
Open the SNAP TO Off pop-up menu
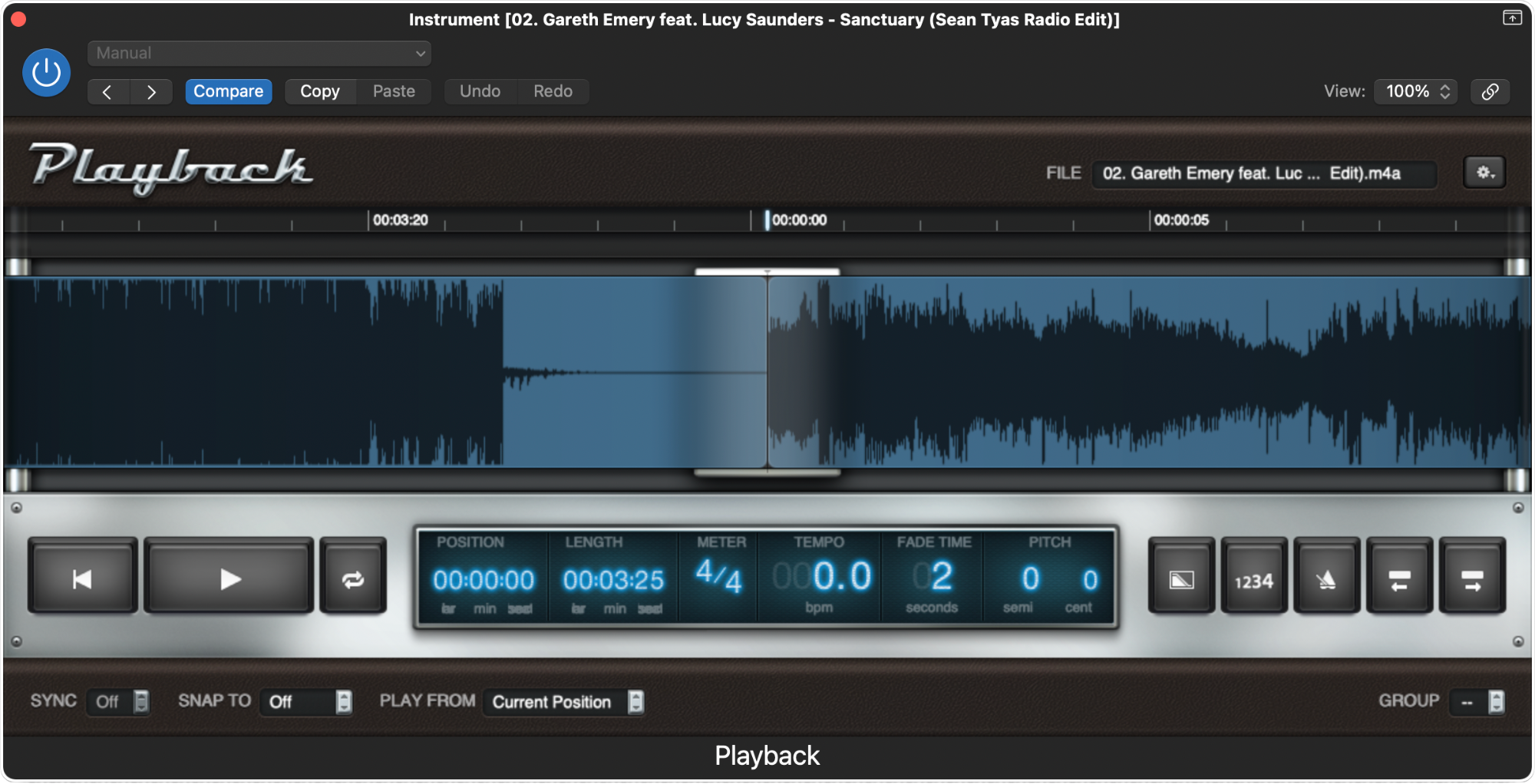pos(307,701)
